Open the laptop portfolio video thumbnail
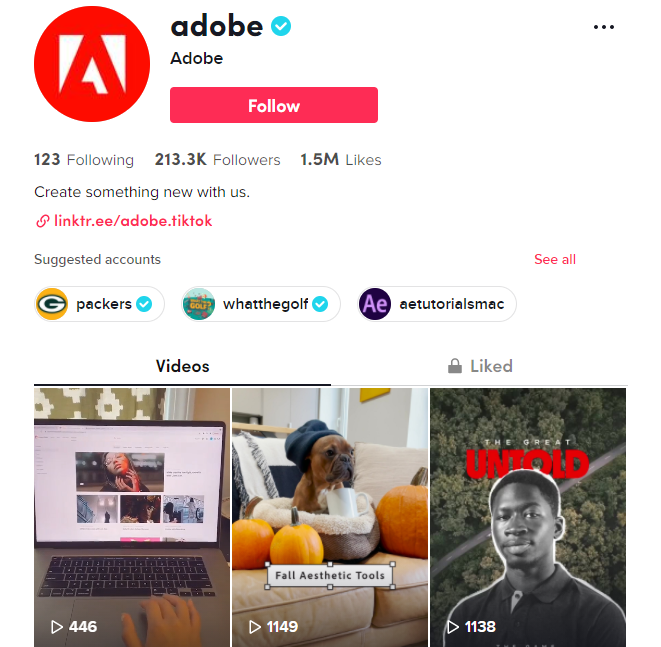The width and height of the screenshot is (661, 647). [x=132, y=517]
